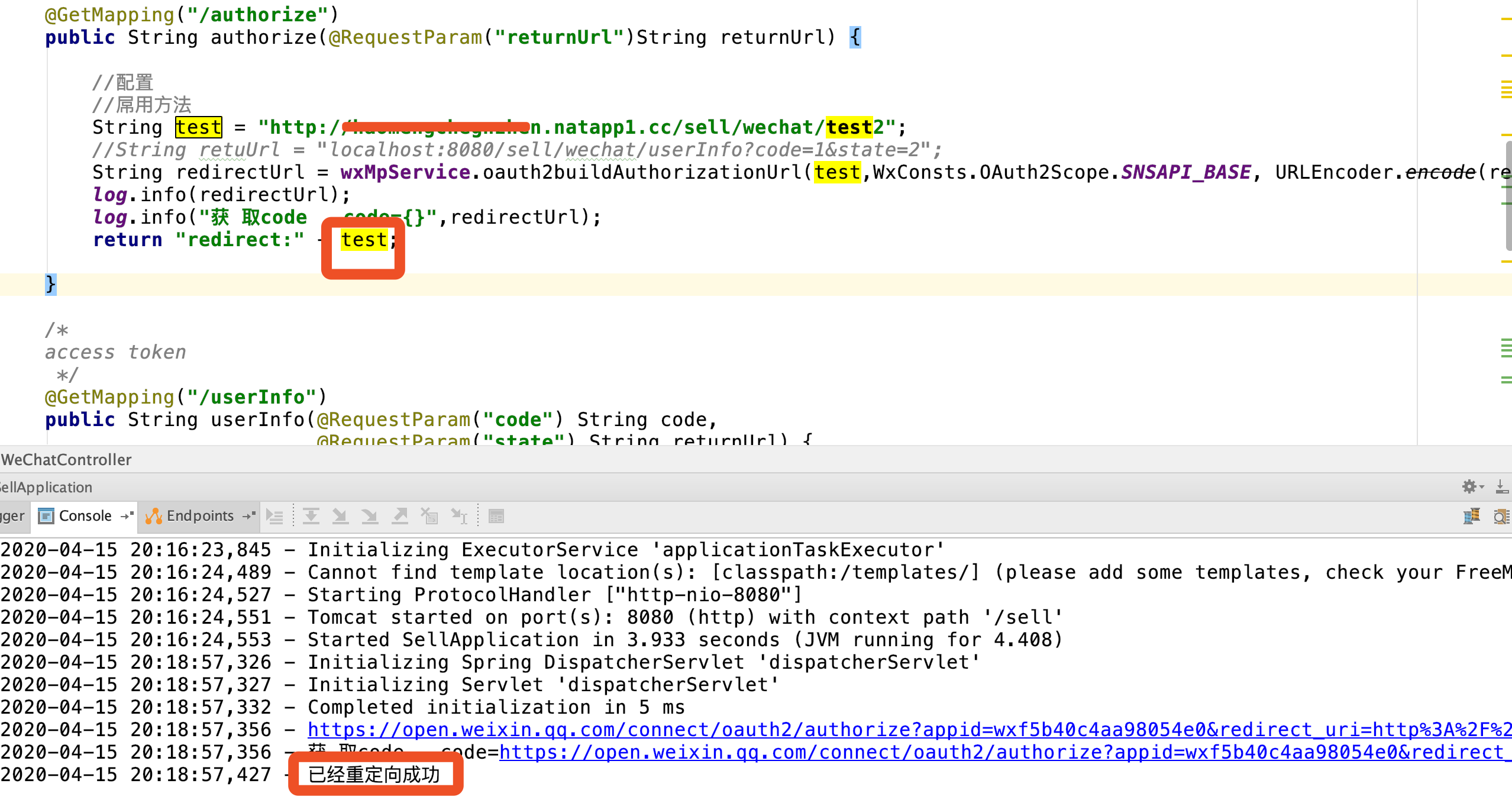Click the Show Execution Point icon
This screenshot has width=1512, height=806.
274,517
